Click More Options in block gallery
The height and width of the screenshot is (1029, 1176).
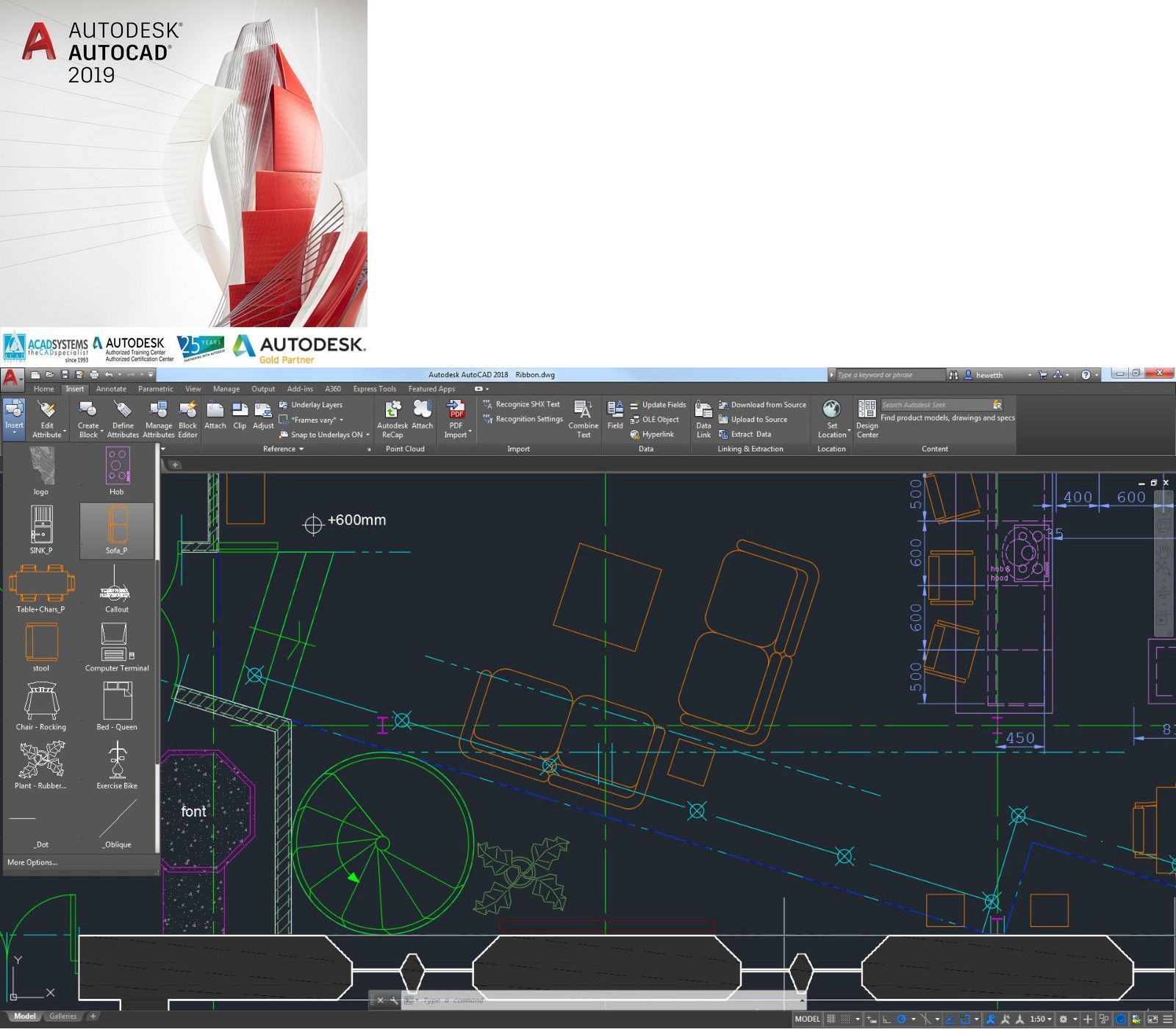(32, 862)
